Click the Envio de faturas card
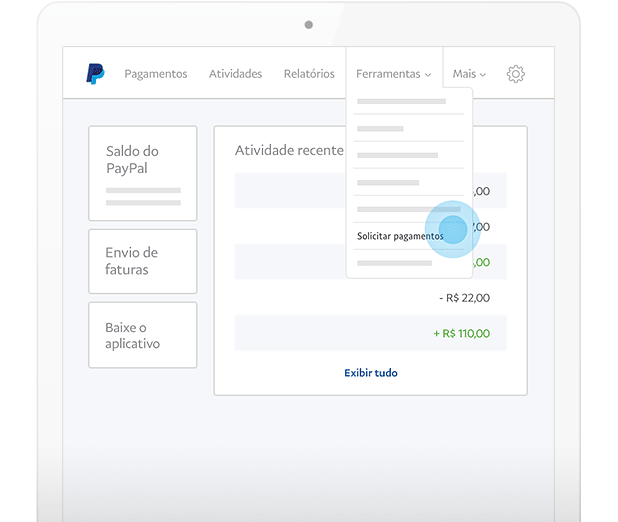Screen dimensions: 618x522 [x=142, y=261]
